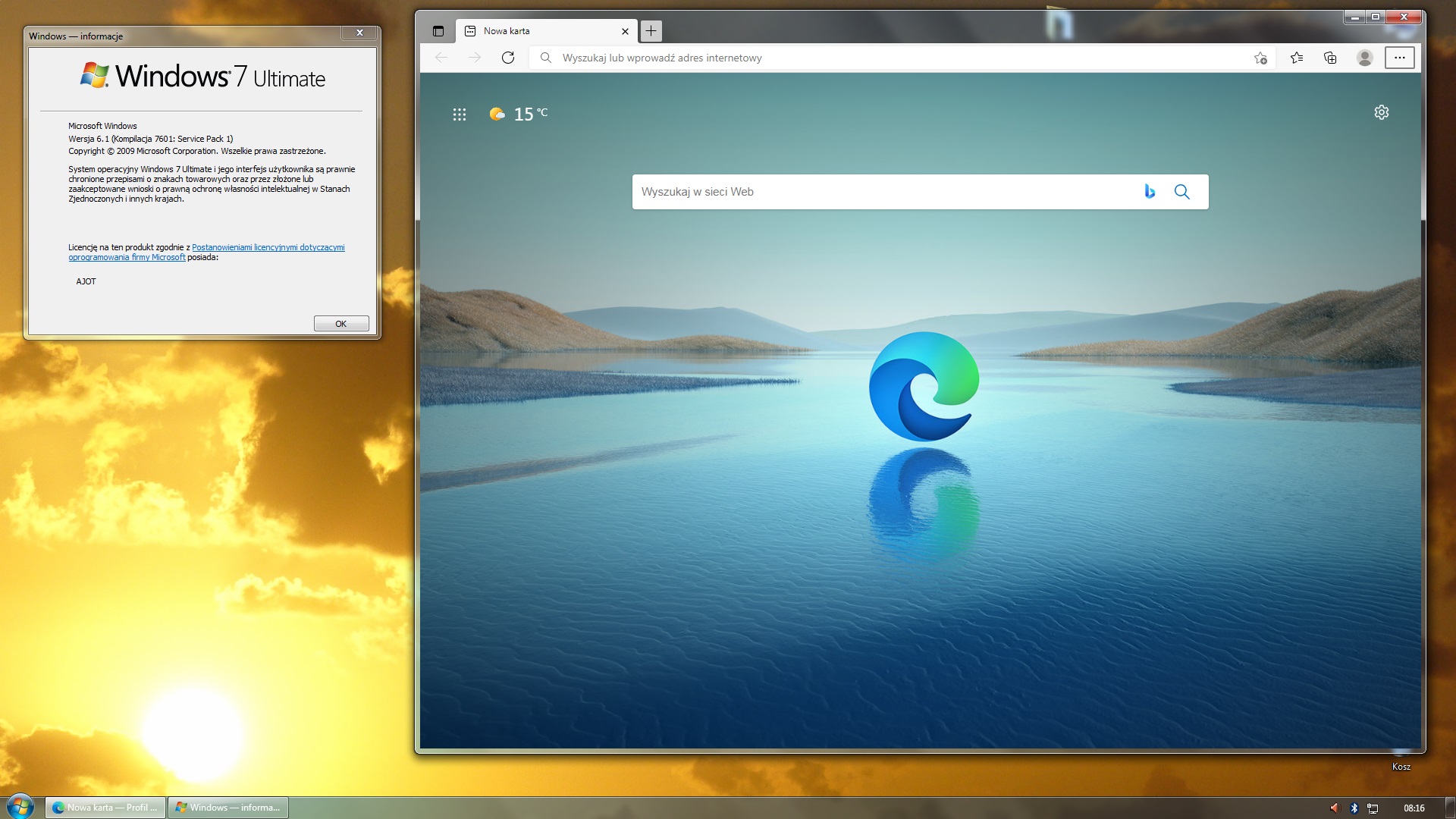The height and width of the screenshot is (819, 1456).
Task: Open the Windows Start orb
Action: click(x=20, y=806)
